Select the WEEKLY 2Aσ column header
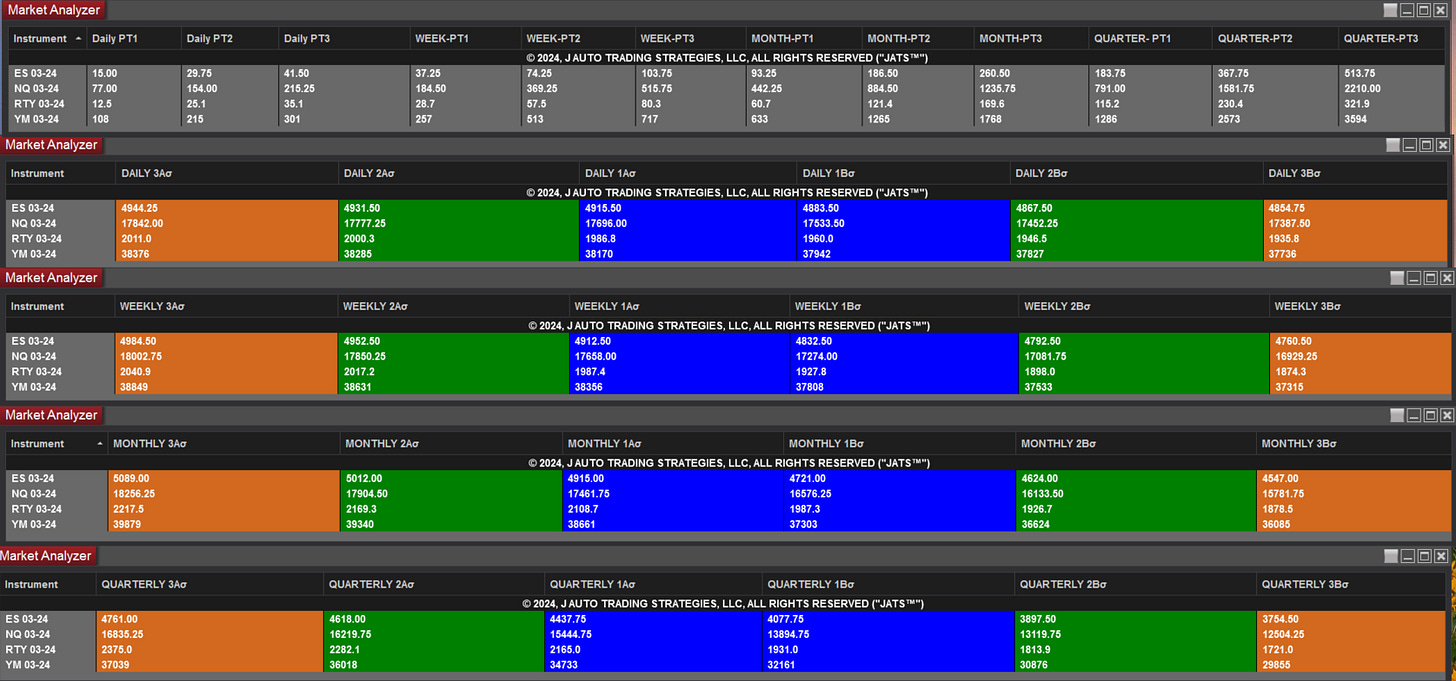This screenshot has width=1456, height=681. click(x=452, y=306)
